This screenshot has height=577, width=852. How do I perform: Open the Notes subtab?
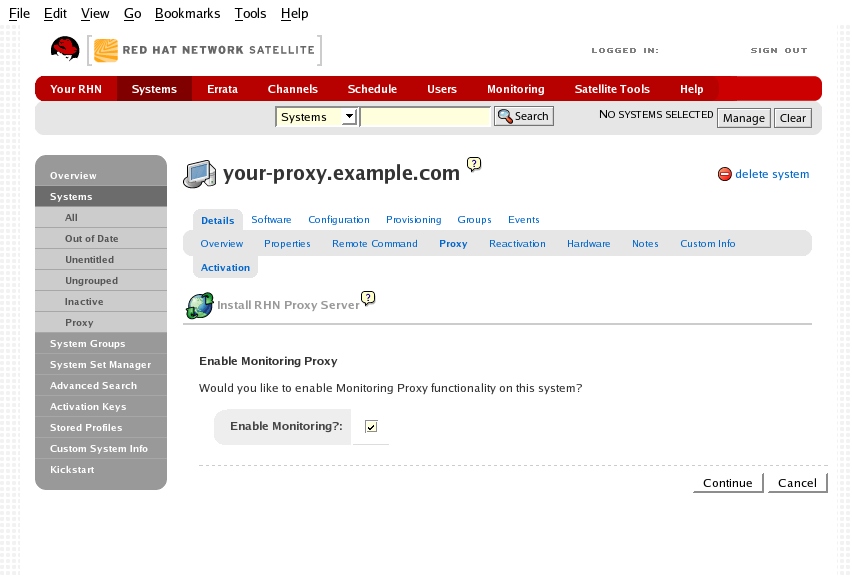tap(645, 243)
